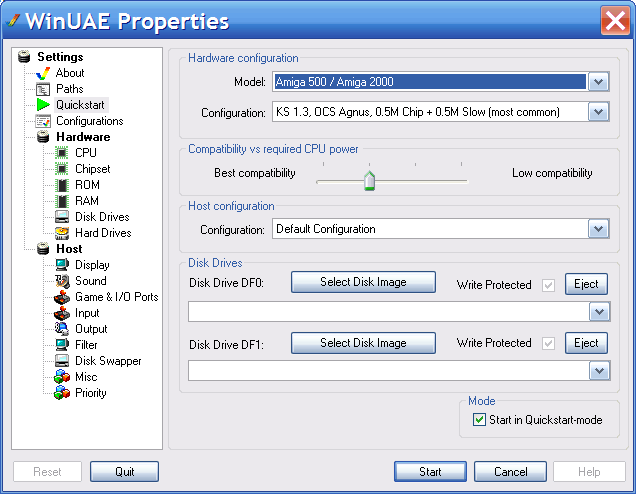Toggle DF1 Write Protected checkbox
The height and width of the screenshot is (494, 636).
548,344
